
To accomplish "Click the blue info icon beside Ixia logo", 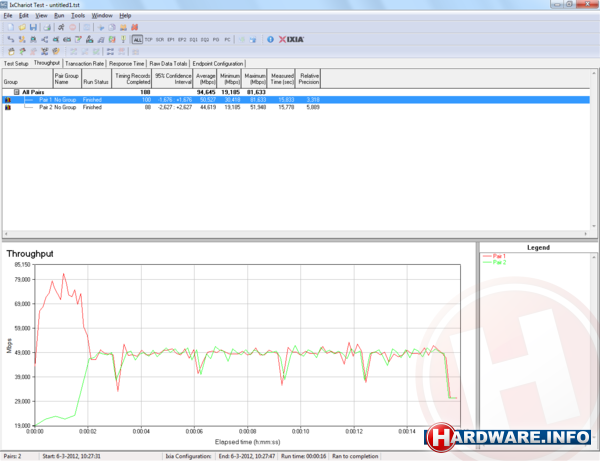I will pos(271,39).
